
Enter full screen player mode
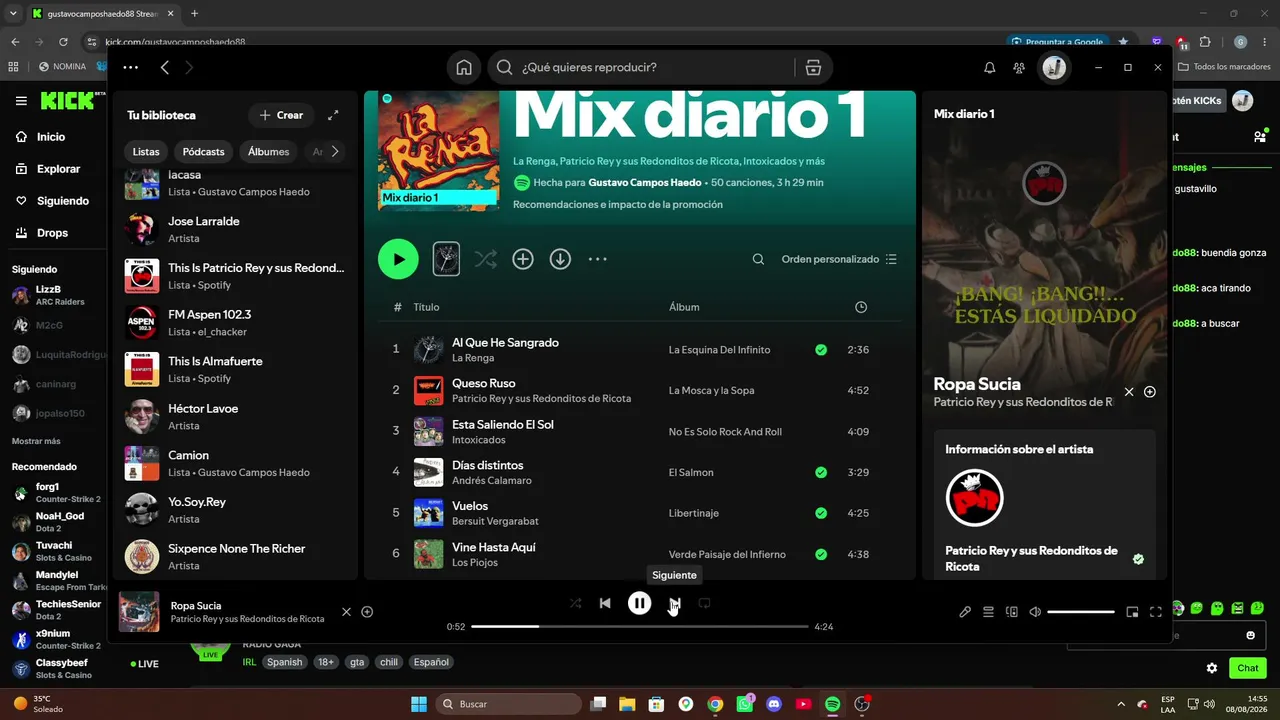(x=1156, y=612)
